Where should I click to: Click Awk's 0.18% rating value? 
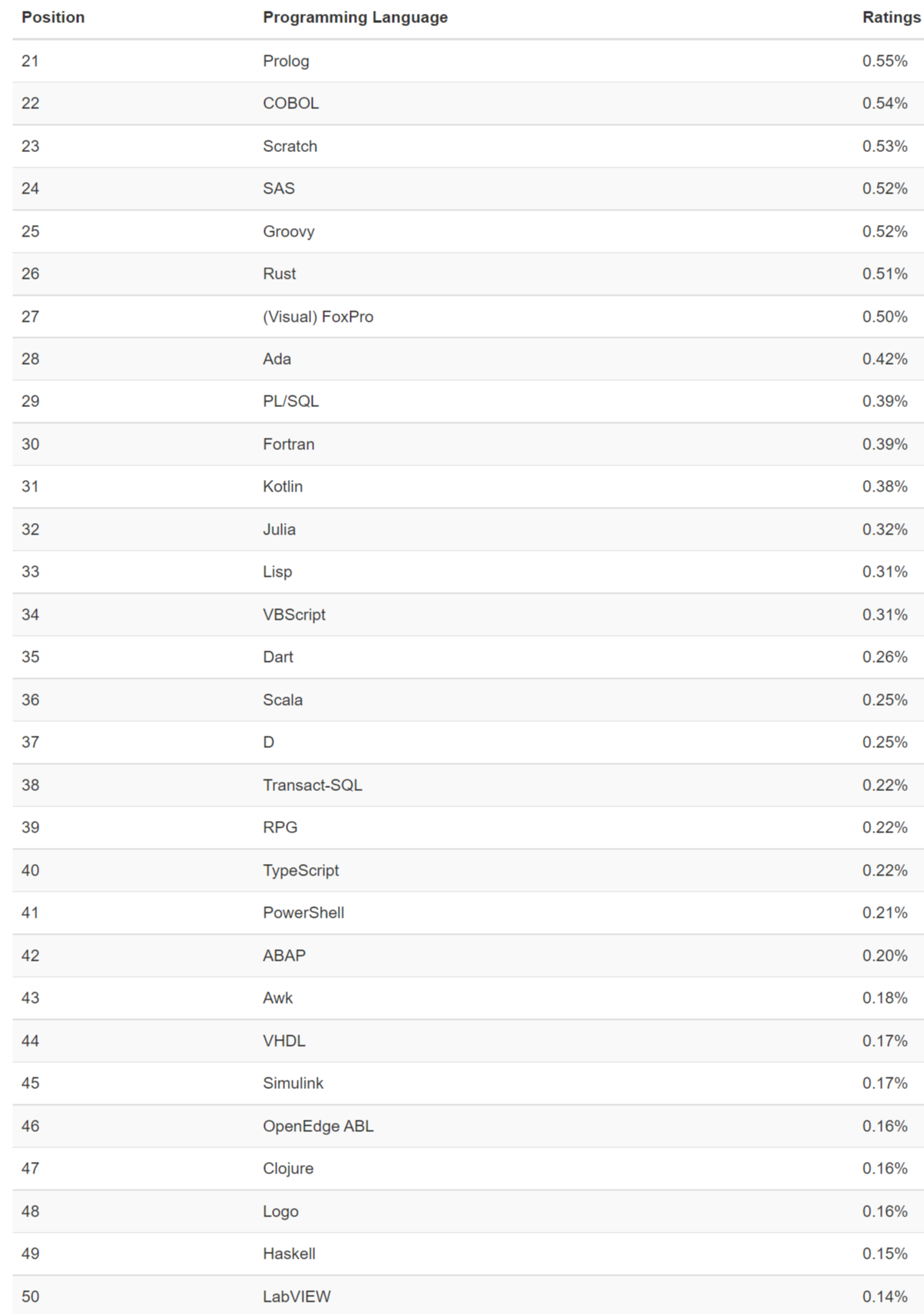pos(884,998)
